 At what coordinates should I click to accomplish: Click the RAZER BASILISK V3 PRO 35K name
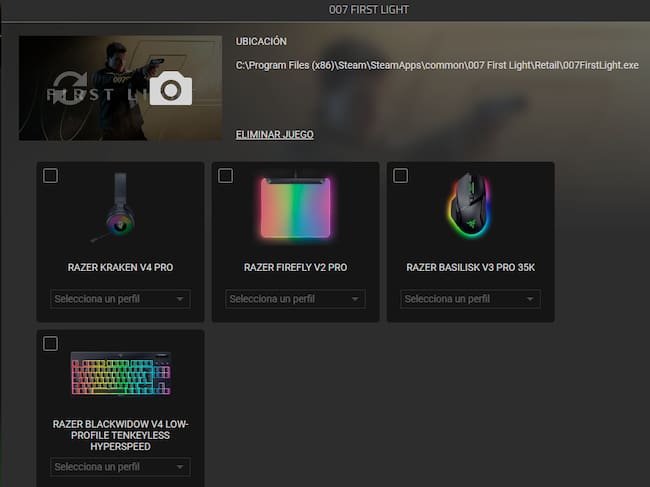click(471, 267)
